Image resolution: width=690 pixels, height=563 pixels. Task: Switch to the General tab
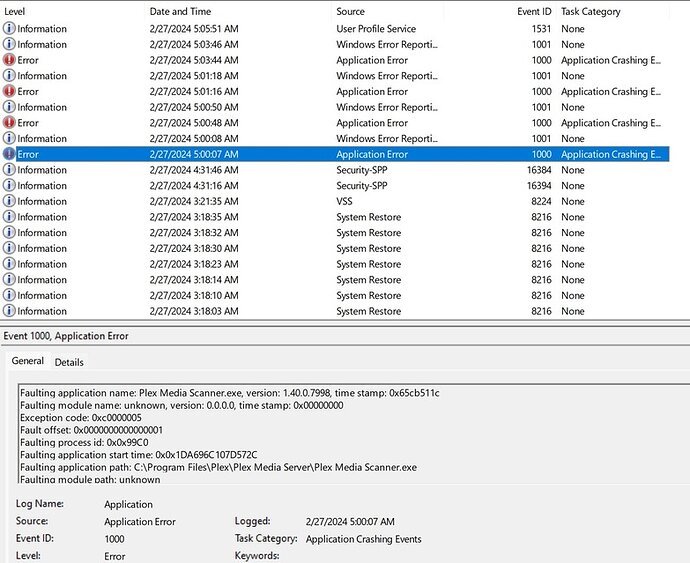tap(28, 361)
